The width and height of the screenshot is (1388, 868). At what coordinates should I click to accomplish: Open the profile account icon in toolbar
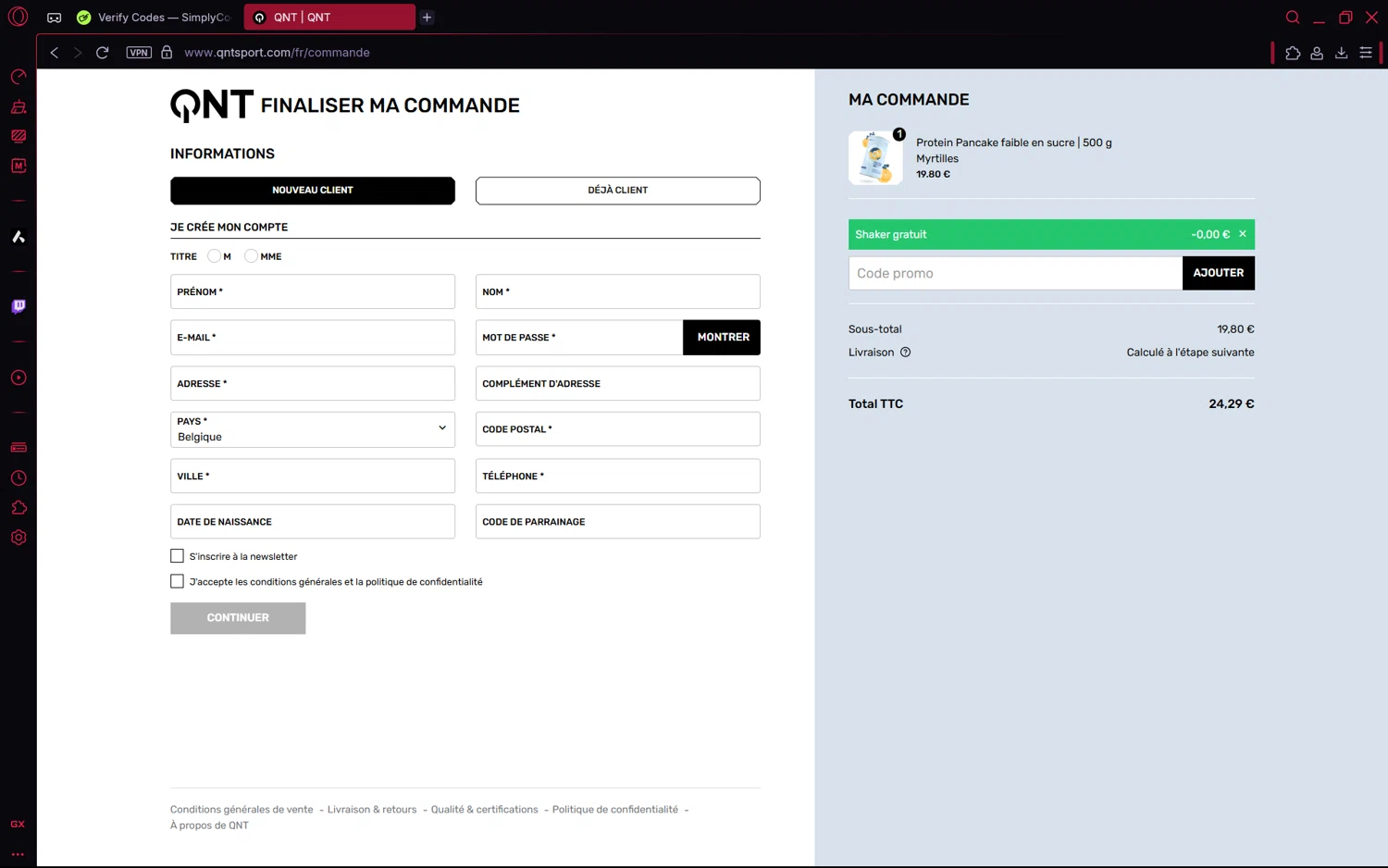click(x=1317, y=53)
